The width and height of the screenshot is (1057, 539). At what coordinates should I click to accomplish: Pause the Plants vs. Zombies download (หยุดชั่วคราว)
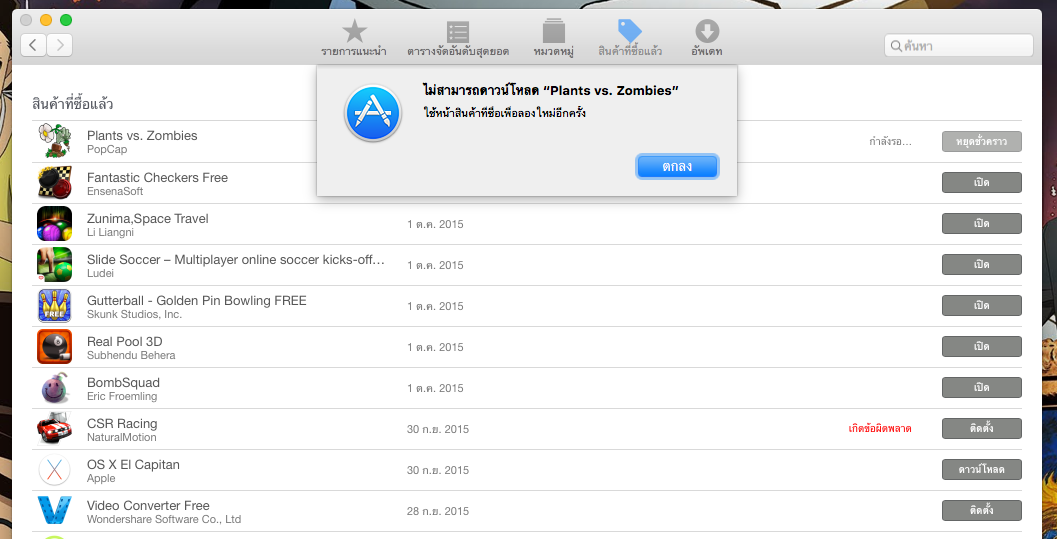click(x=982, y=141)
